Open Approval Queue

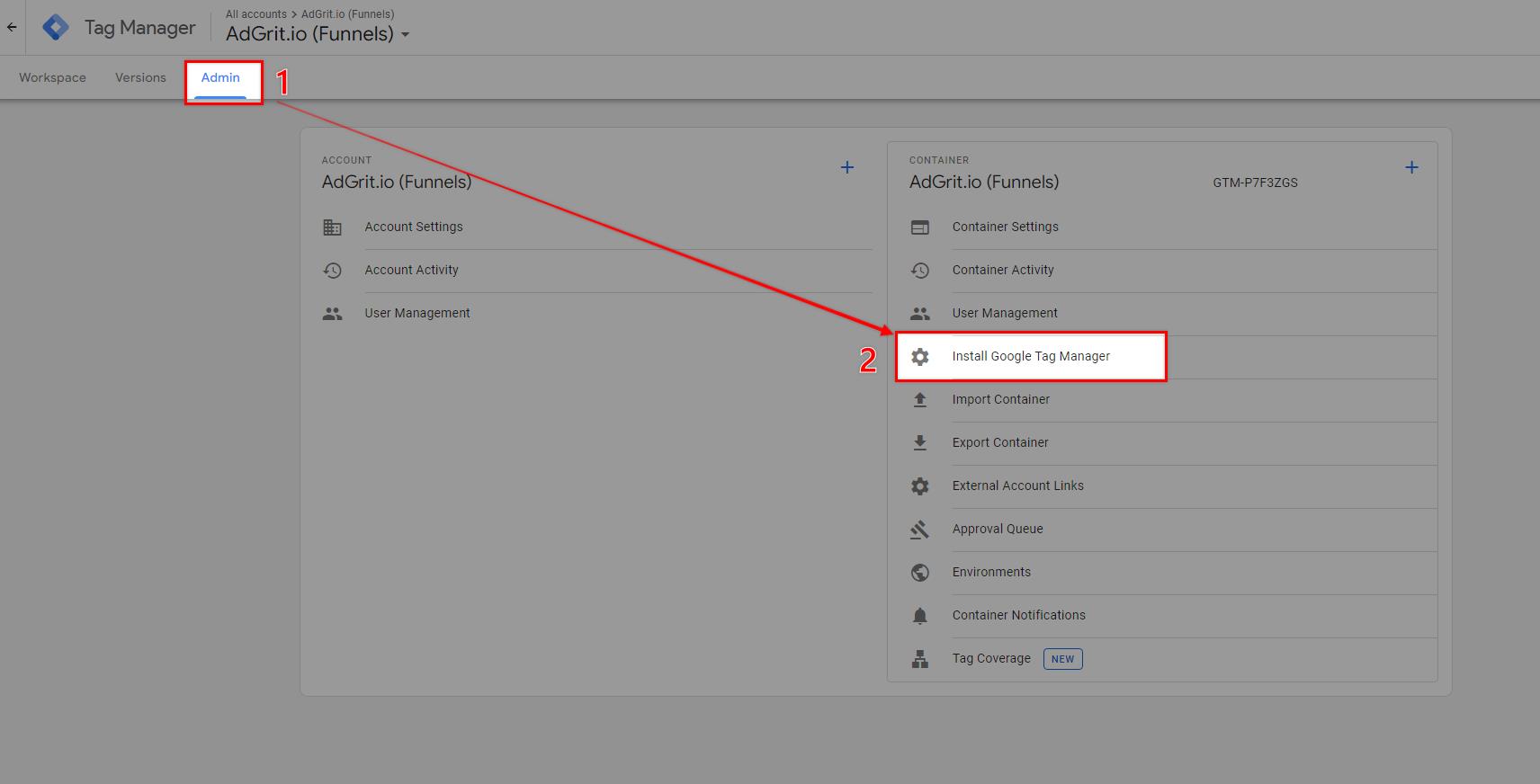(998, 529)
